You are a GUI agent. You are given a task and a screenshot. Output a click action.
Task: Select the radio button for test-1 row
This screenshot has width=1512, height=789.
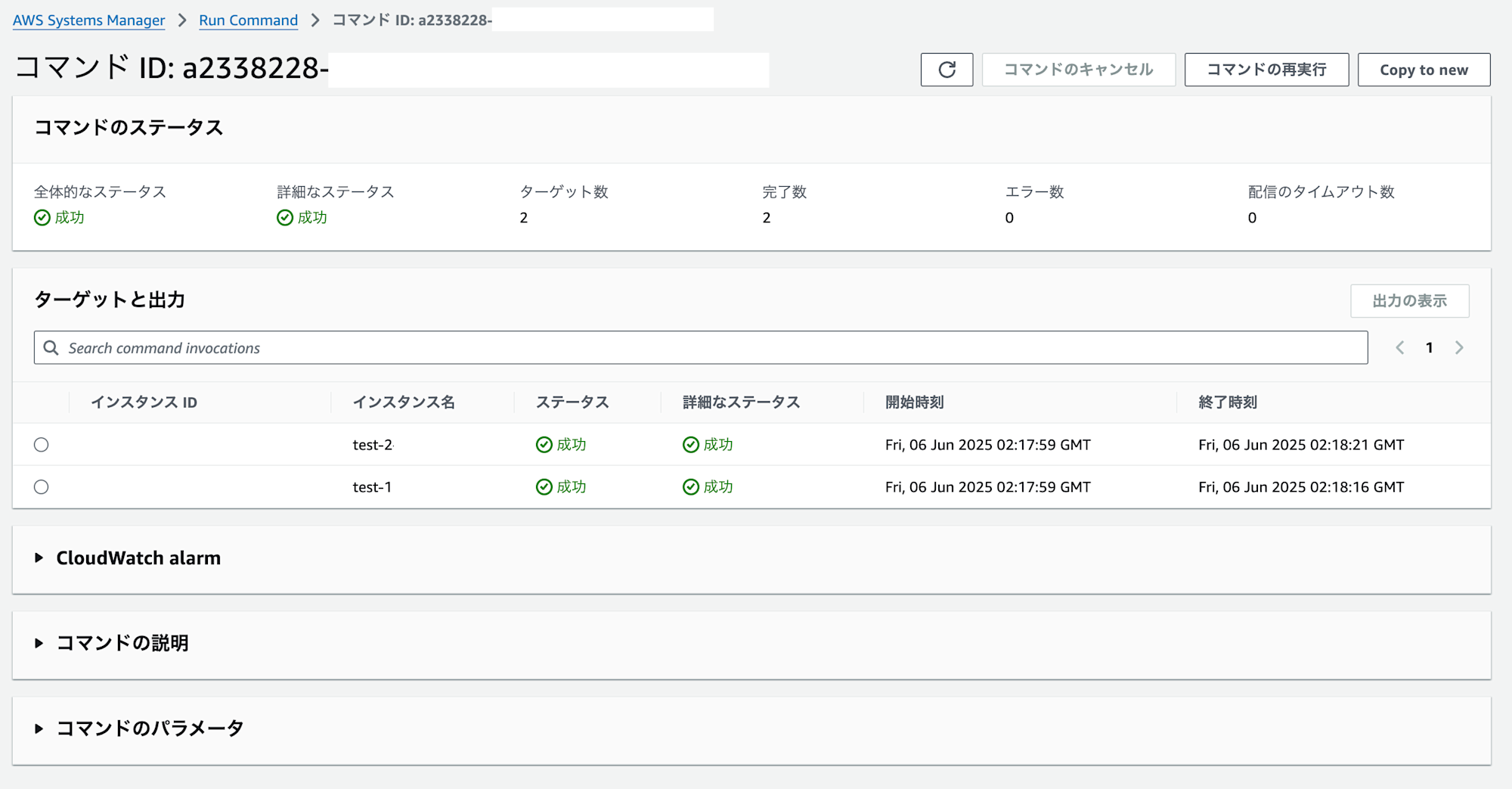tap(42, 487)
